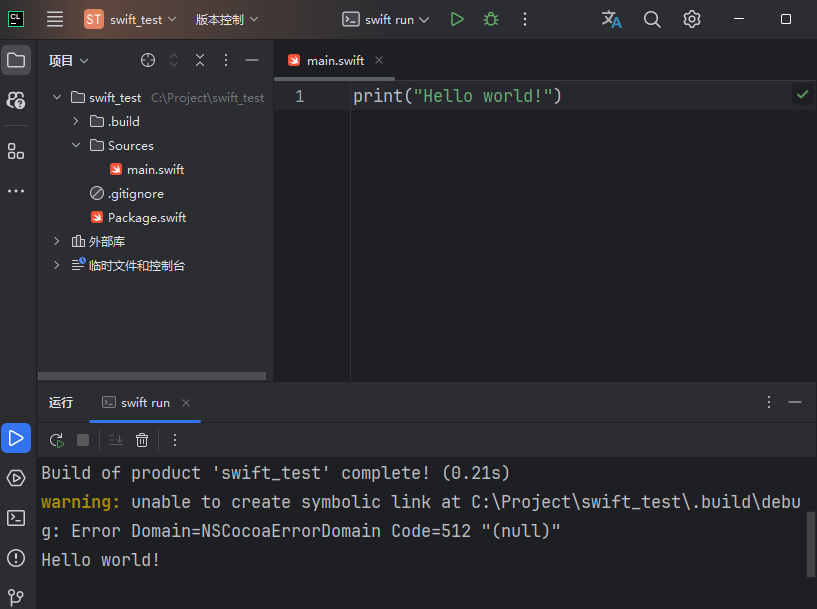Rerun the swift run configuration

(57, 439)
